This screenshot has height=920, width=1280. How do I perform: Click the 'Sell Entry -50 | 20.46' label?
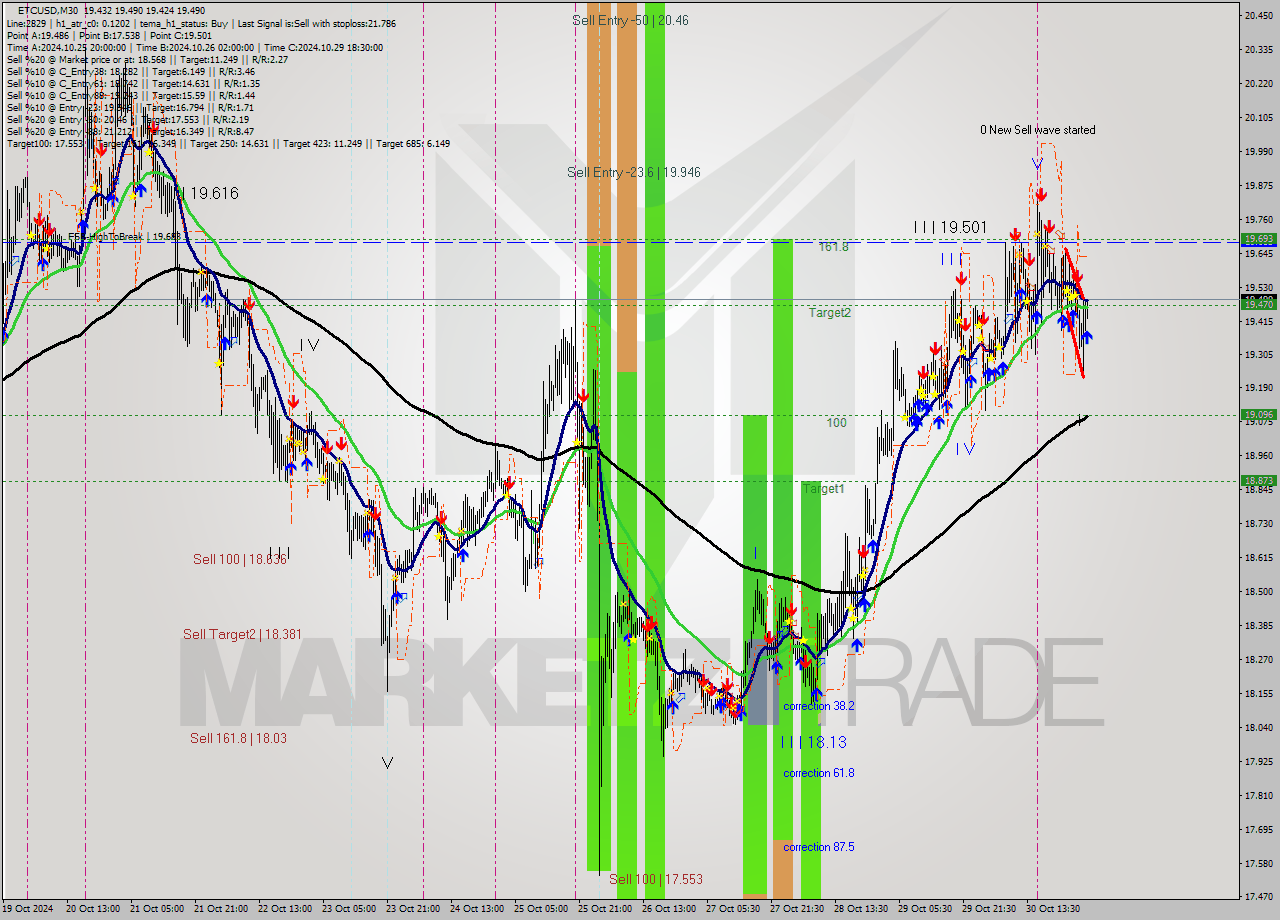point(630,20)
